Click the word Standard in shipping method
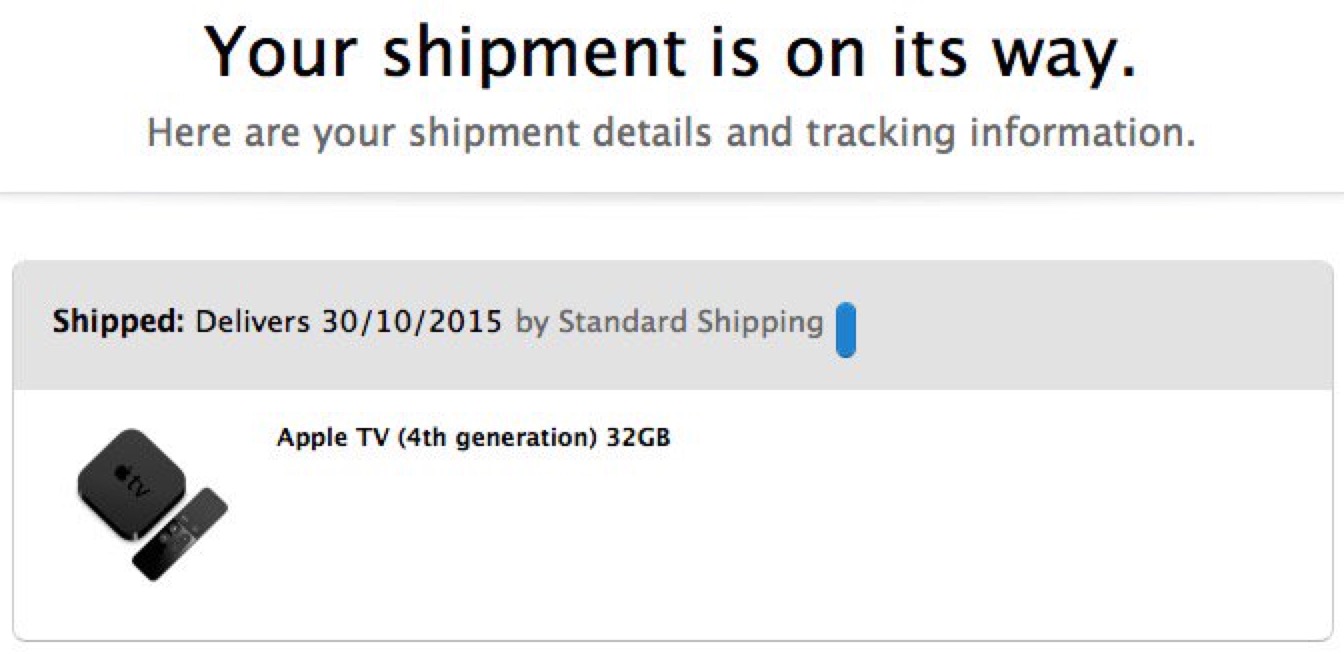Screen dimensions: 1344x654 click(x=622, y=322)
